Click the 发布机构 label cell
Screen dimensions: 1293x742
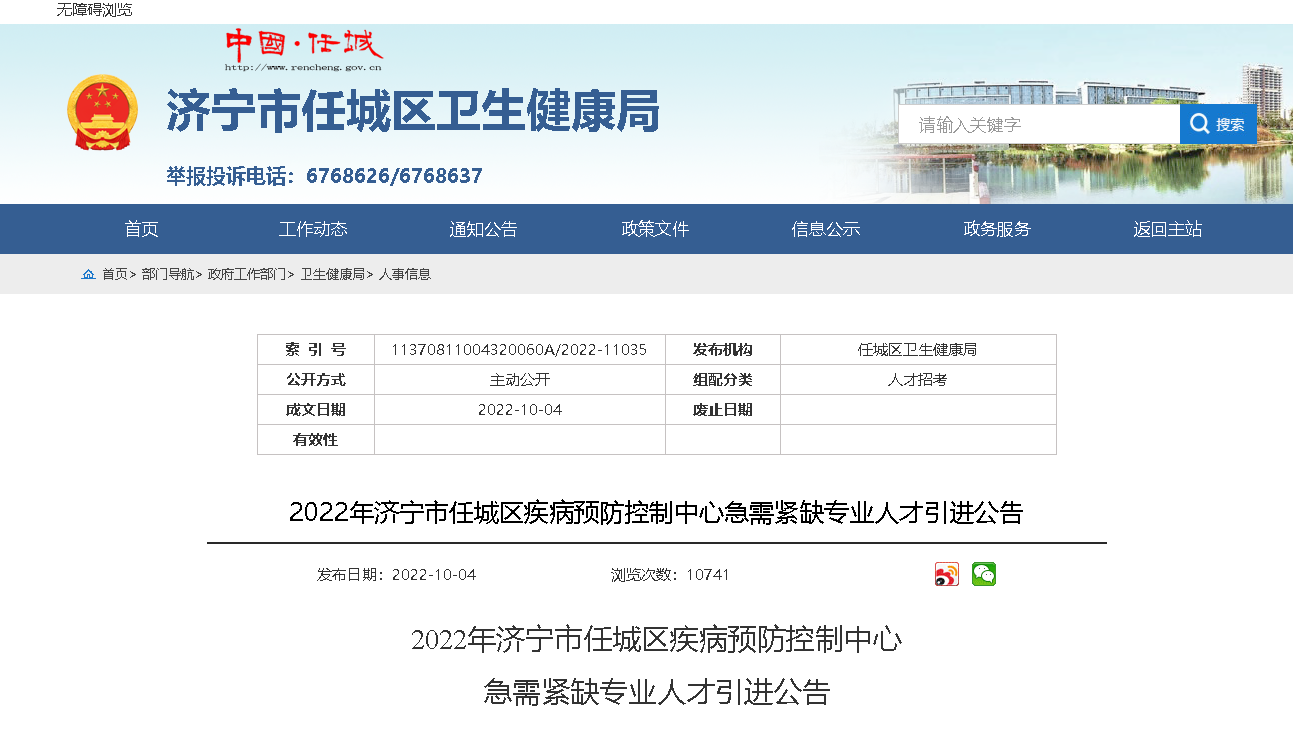click(x=723, y=350)
